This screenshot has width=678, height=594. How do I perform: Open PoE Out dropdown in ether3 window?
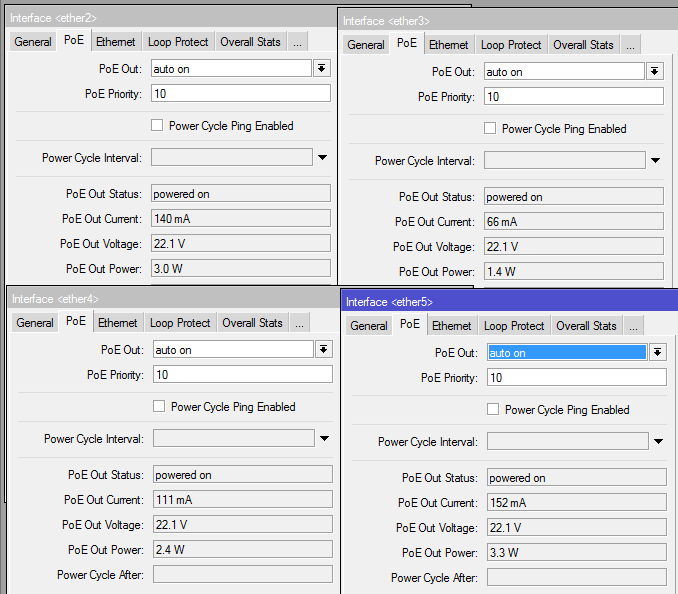click(655, 71)
